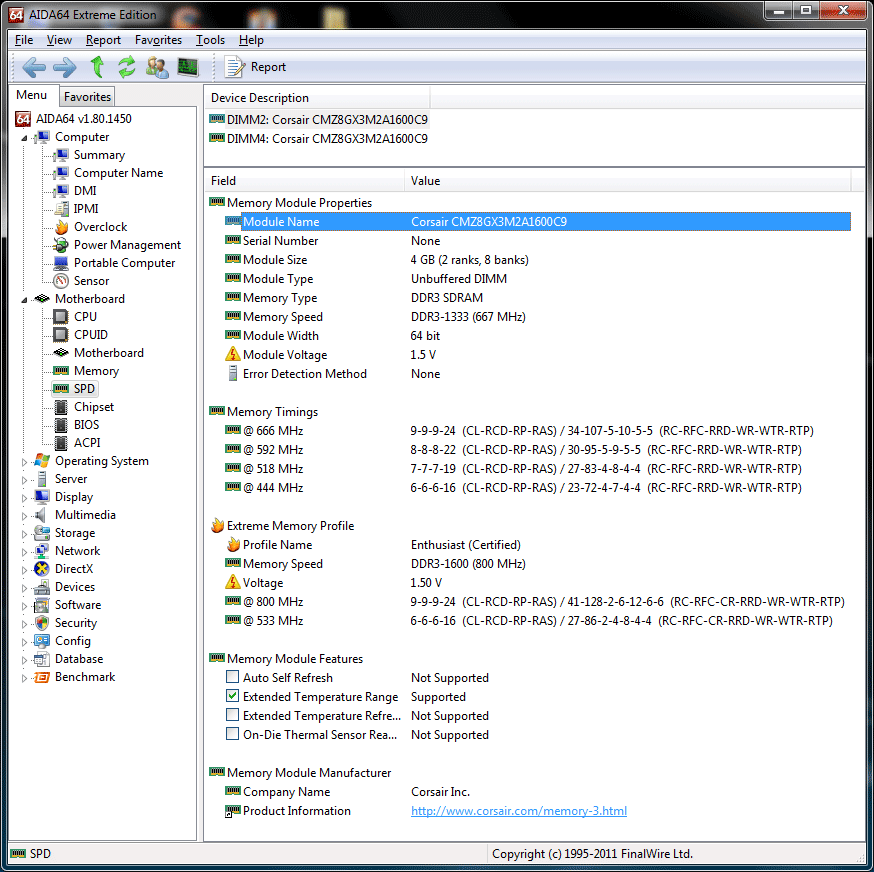Expand the Network node

tap(24, 552)
